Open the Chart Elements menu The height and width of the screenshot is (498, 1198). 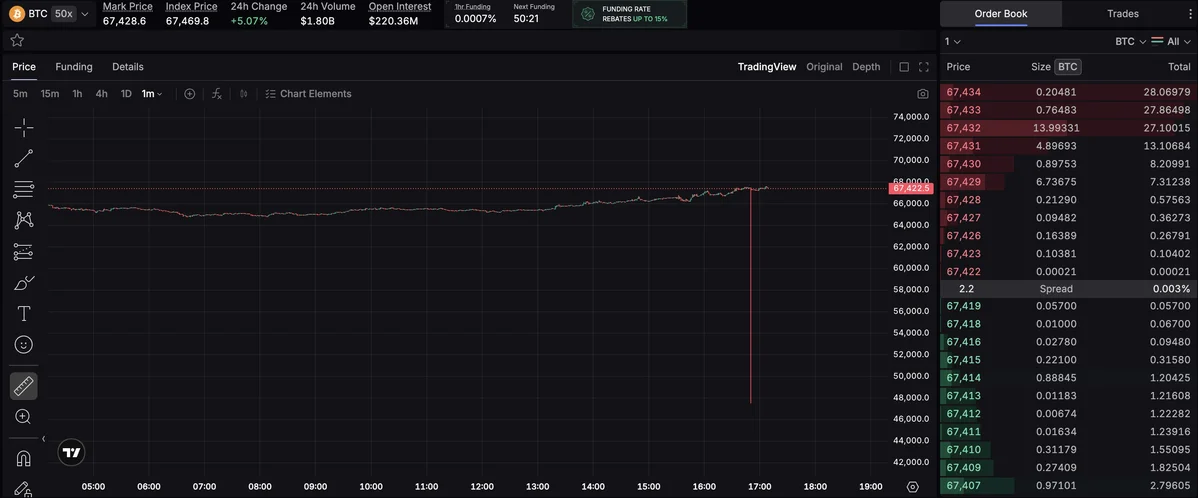coord(308,94)
